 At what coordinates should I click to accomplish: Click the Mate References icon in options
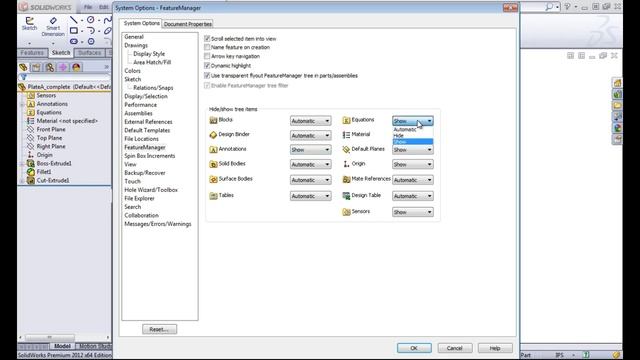[x=346, y=179]
